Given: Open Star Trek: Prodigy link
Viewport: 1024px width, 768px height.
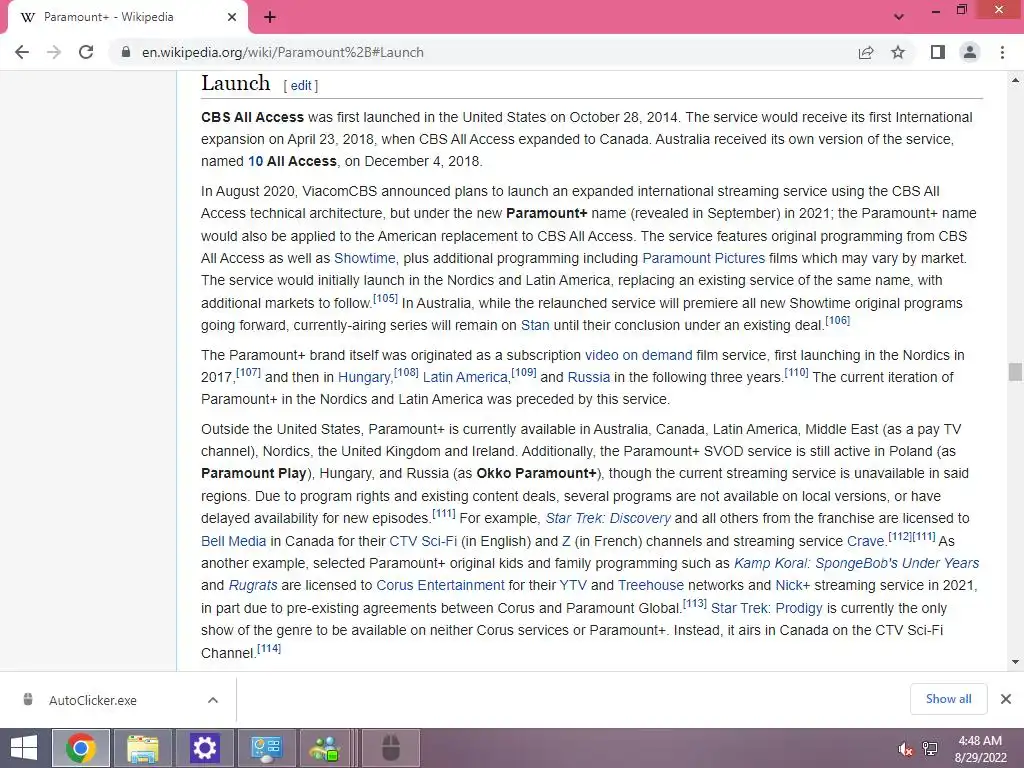Looking at the screenshot, I should [766, 609].
